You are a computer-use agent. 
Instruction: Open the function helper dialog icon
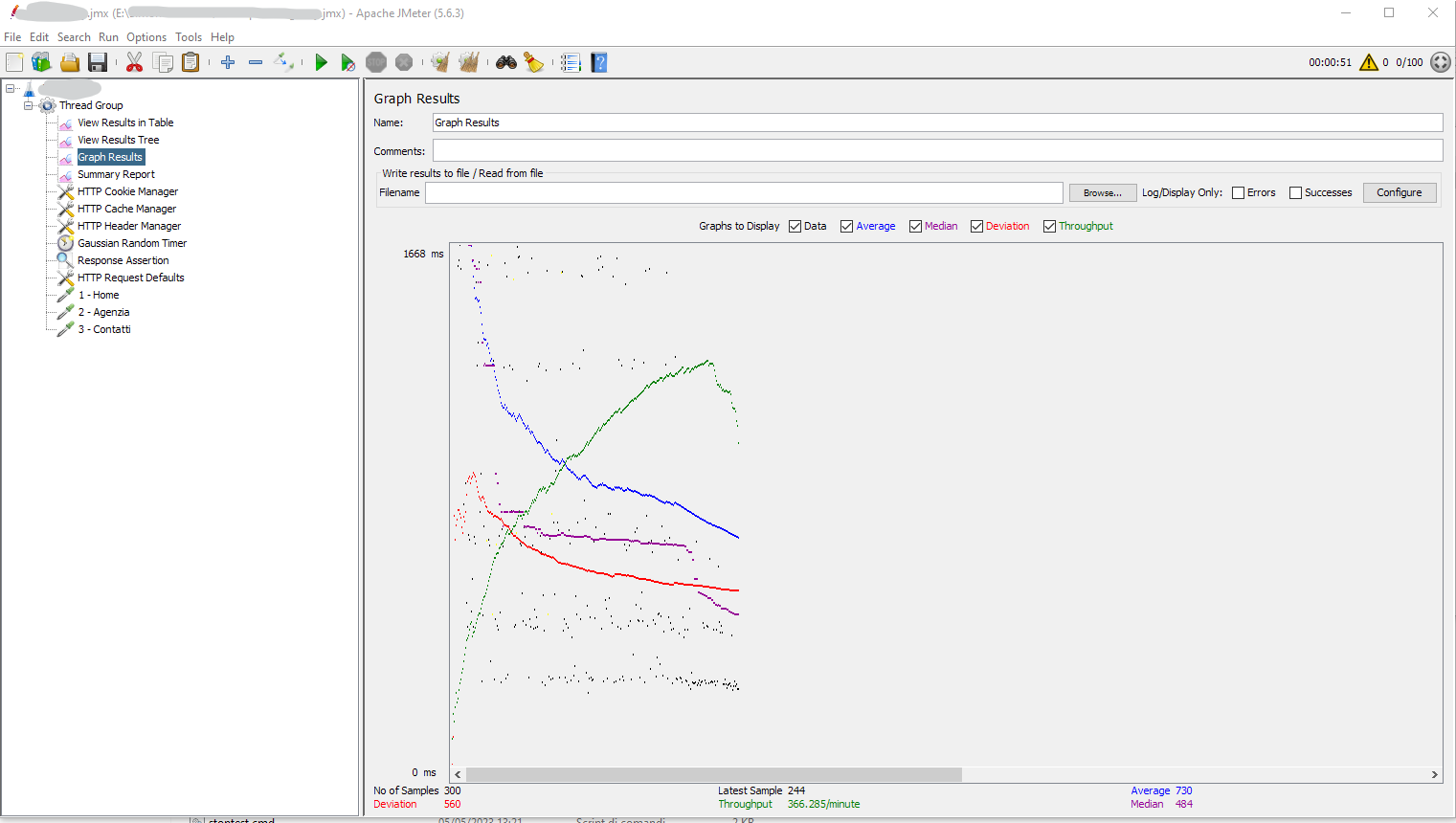click(x=571, y=62)
